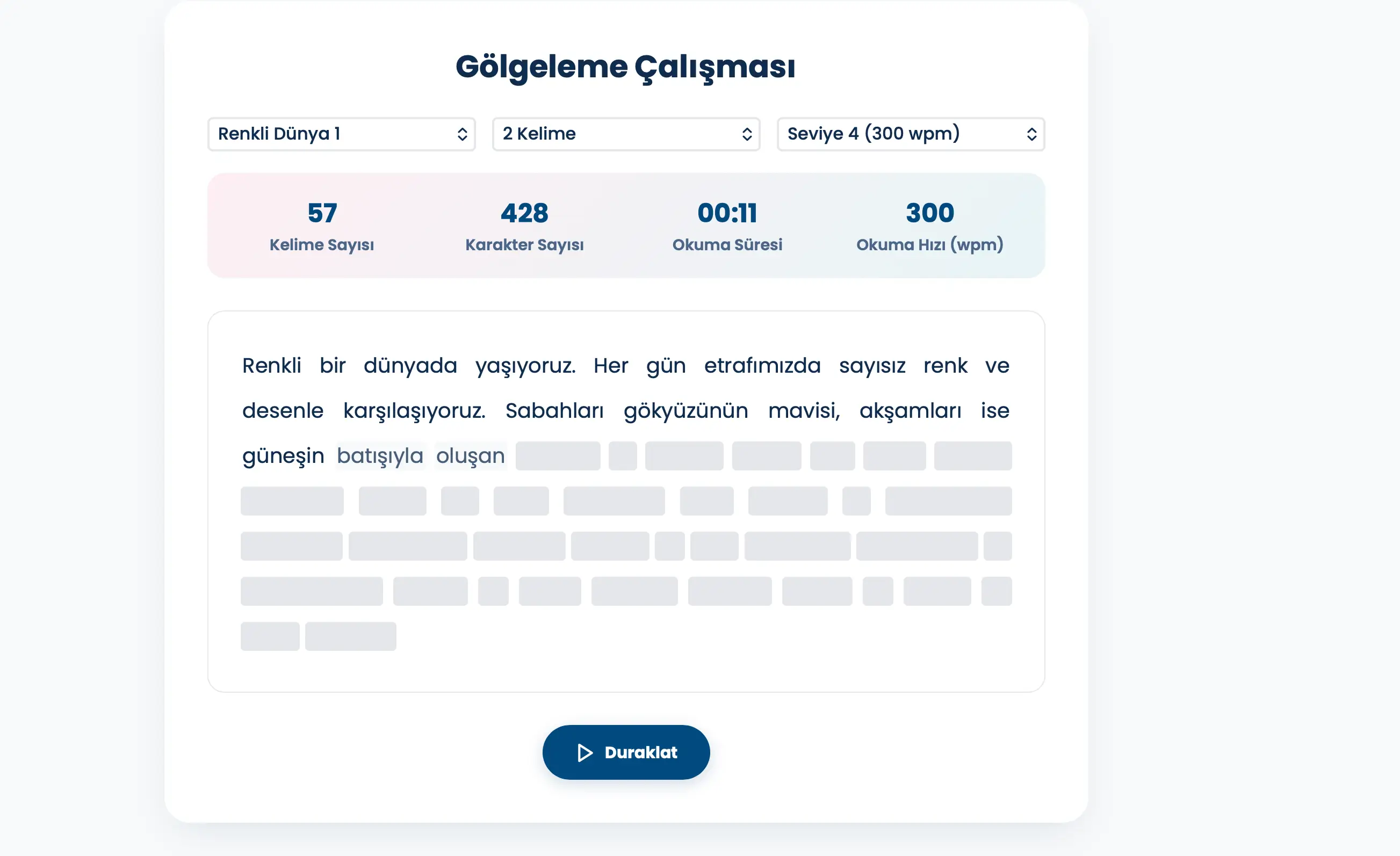
Task: Click the Okuma Süresi timer showing 00:11
Action: (727, 226)
